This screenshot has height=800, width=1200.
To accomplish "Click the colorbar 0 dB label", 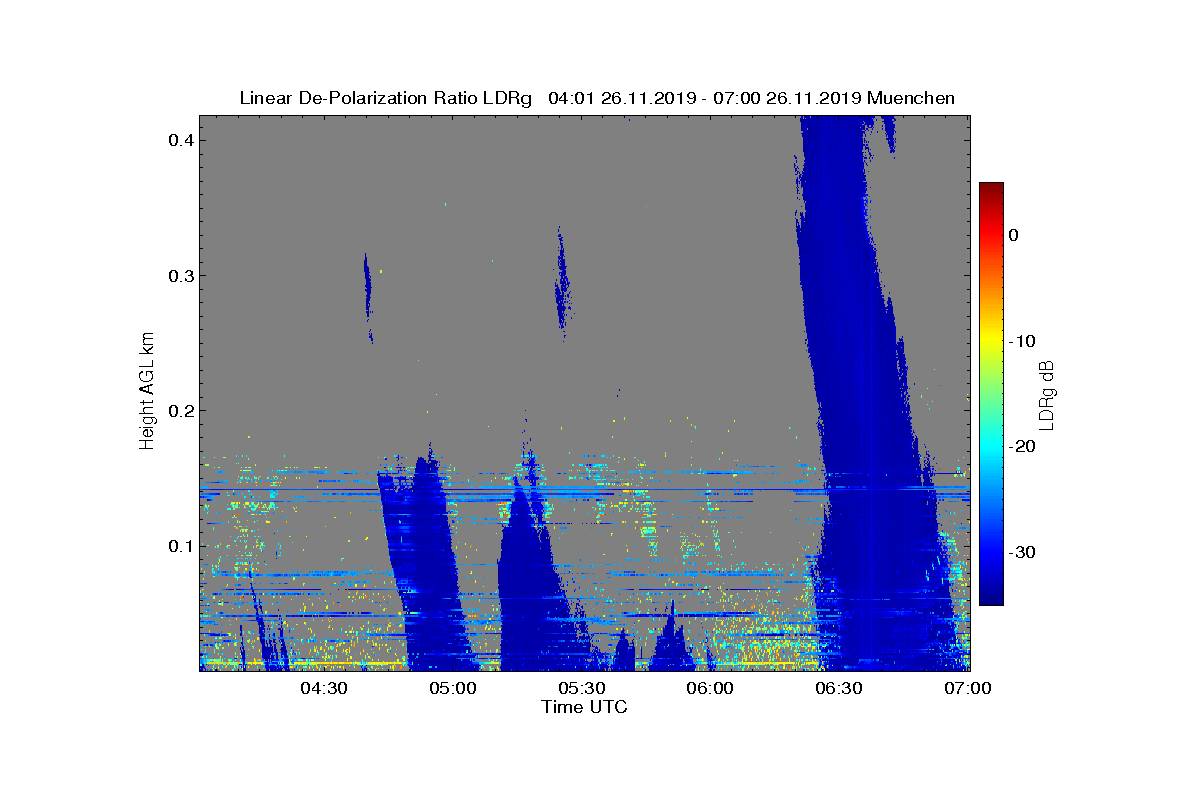I will pyautogui.click(x=1013, y=235).
